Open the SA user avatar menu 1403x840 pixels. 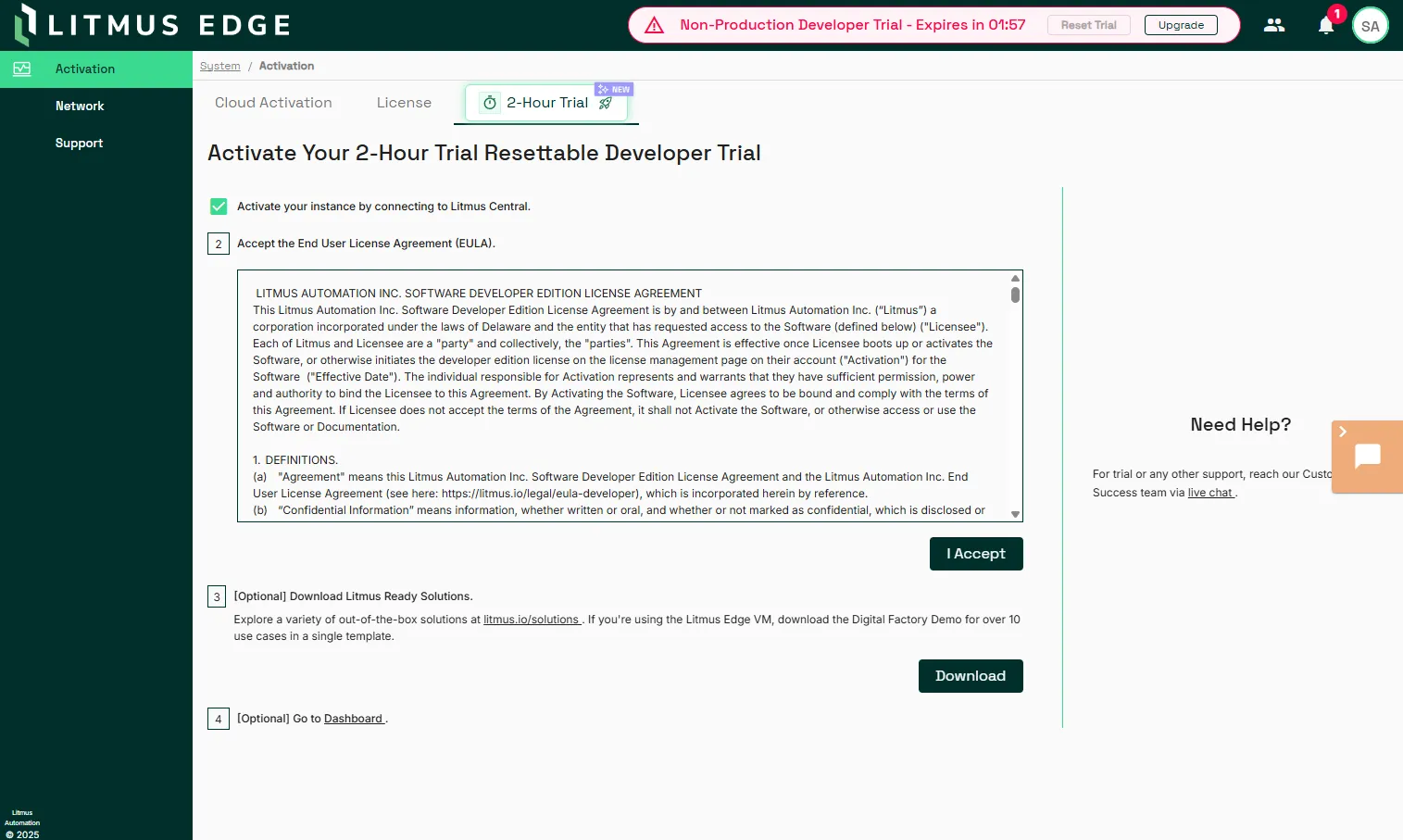1371,26
